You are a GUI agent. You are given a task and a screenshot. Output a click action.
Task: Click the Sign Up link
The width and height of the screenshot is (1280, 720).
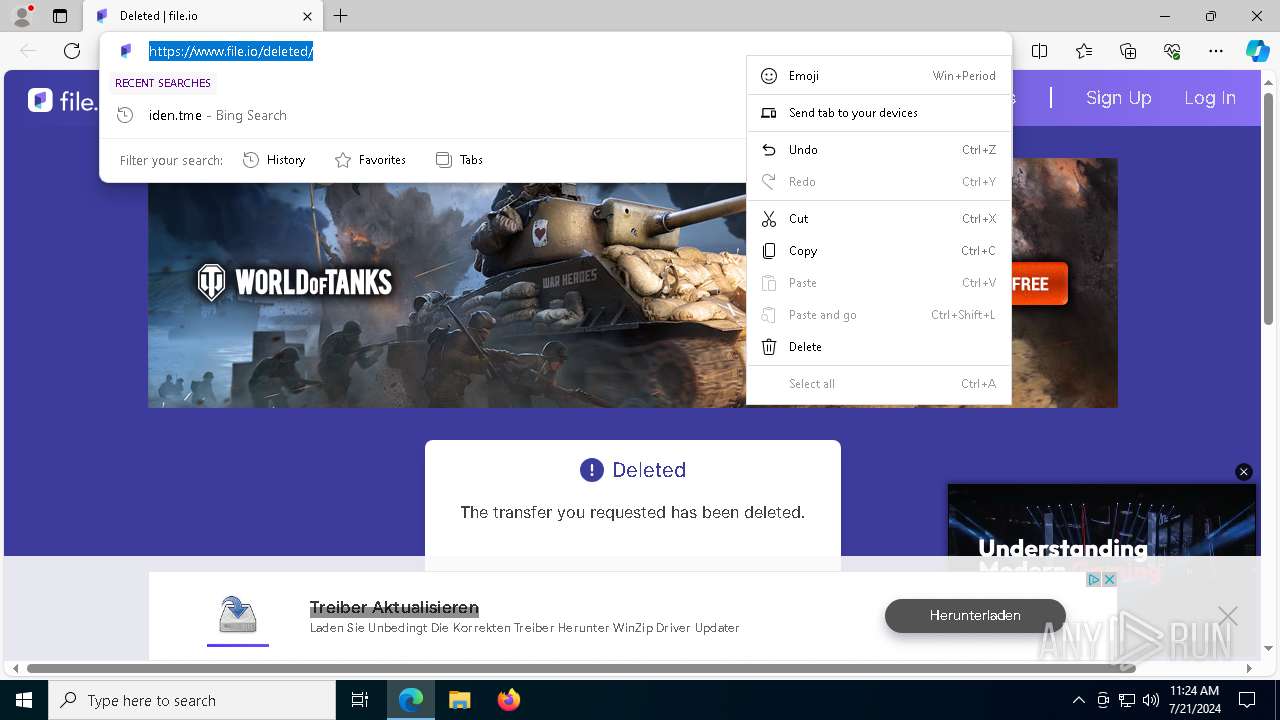(1119, 98)
